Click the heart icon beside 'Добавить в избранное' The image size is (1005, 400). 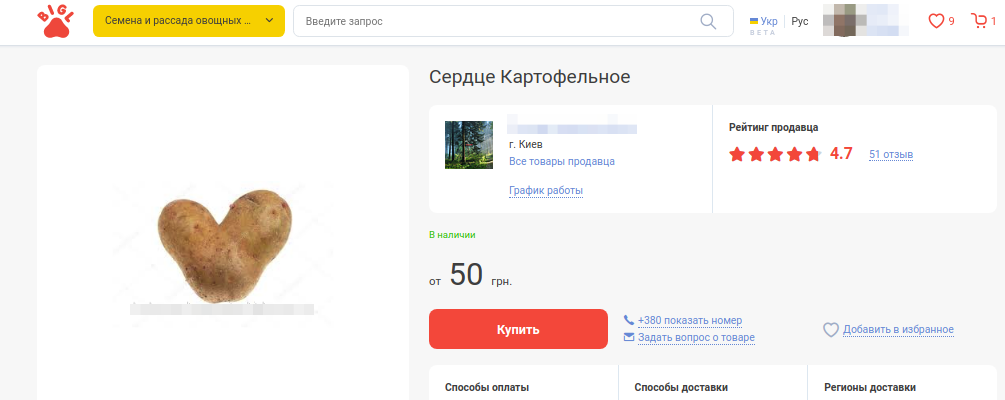(831, 329)
